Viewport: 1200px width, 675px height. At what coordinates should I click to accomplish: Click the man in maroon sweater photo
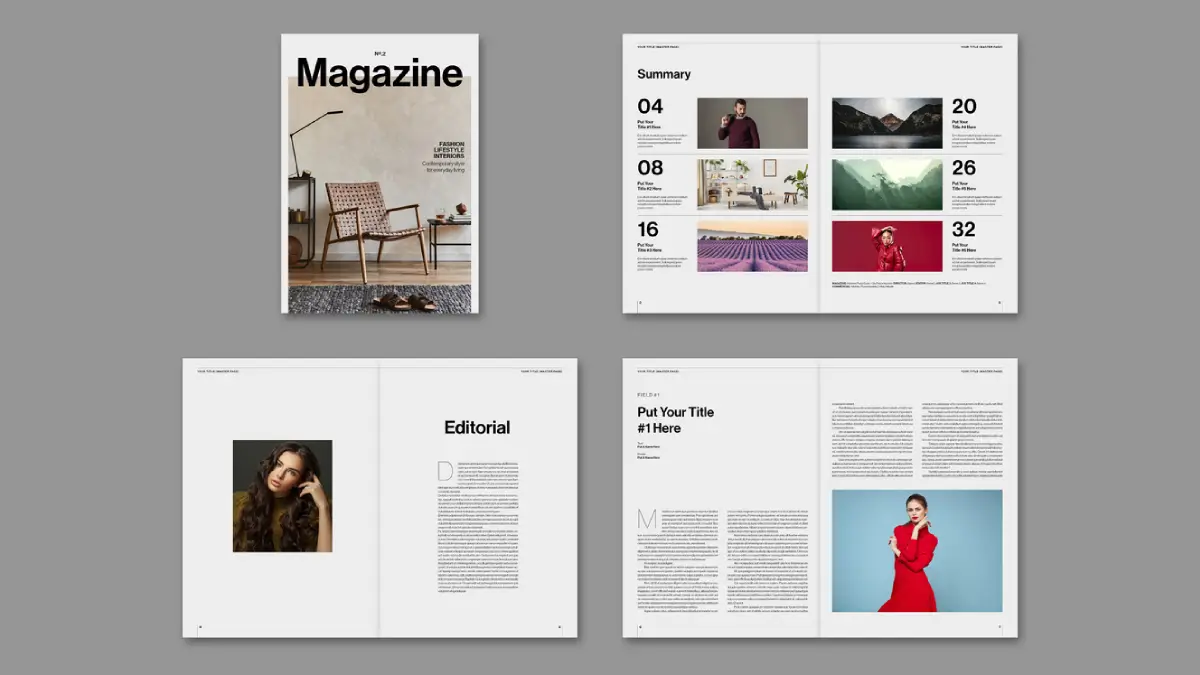pos(752,123)
